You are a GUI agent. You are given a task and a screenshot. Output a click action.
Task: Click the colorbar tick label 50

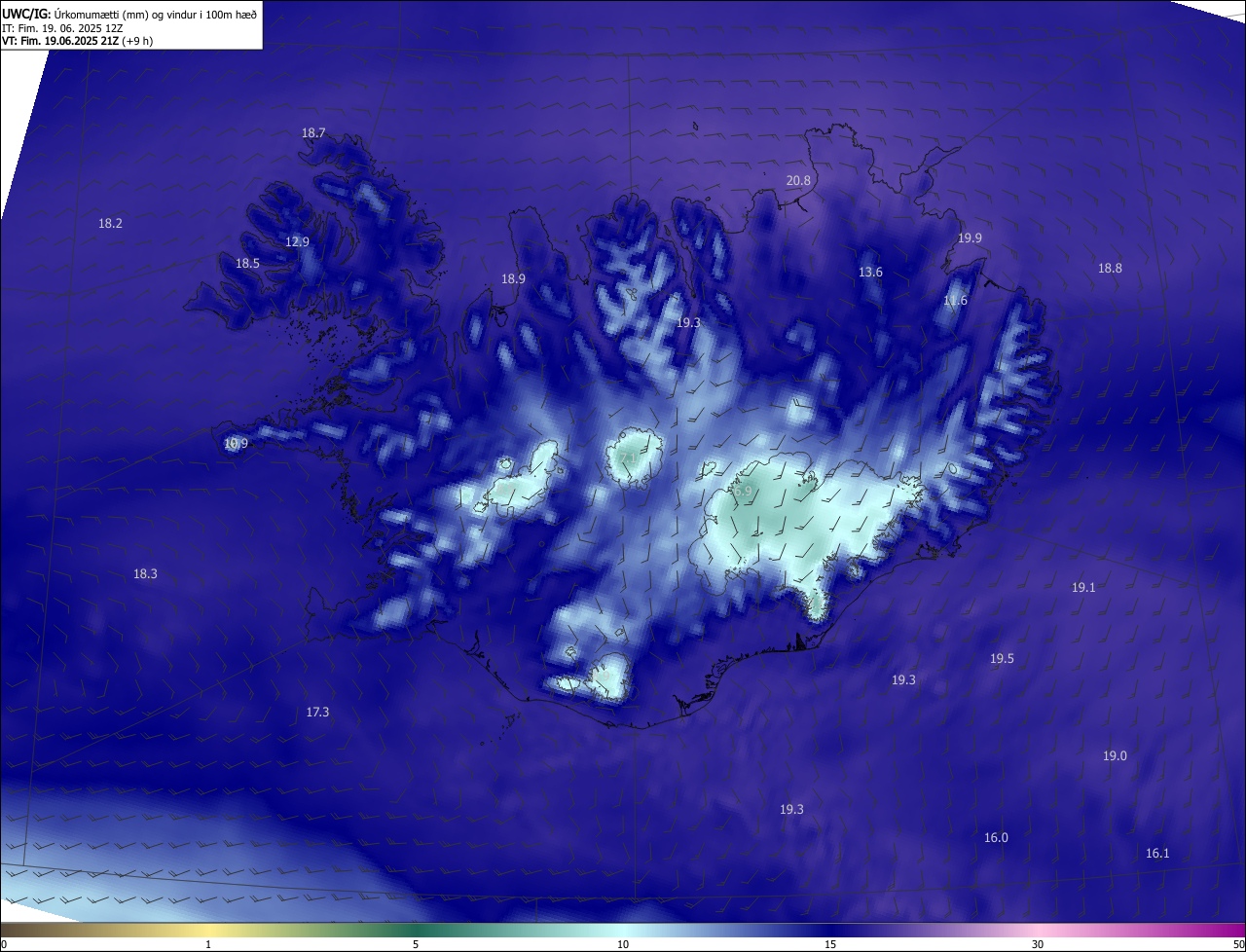pyautogui.click(x=1238, y=944)
